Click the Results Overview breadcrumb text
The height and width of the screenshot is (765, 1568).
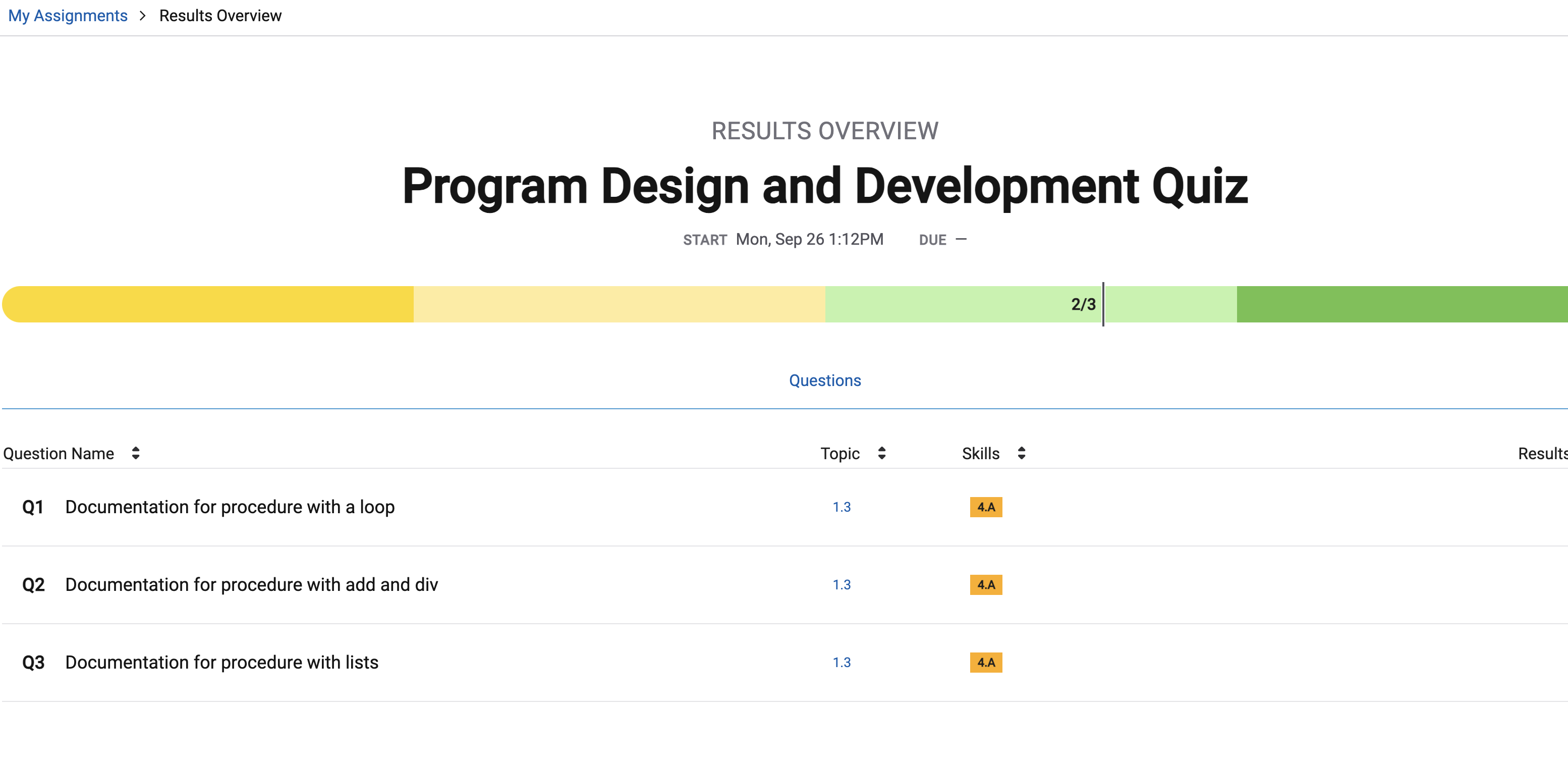[x=220, y=16]
